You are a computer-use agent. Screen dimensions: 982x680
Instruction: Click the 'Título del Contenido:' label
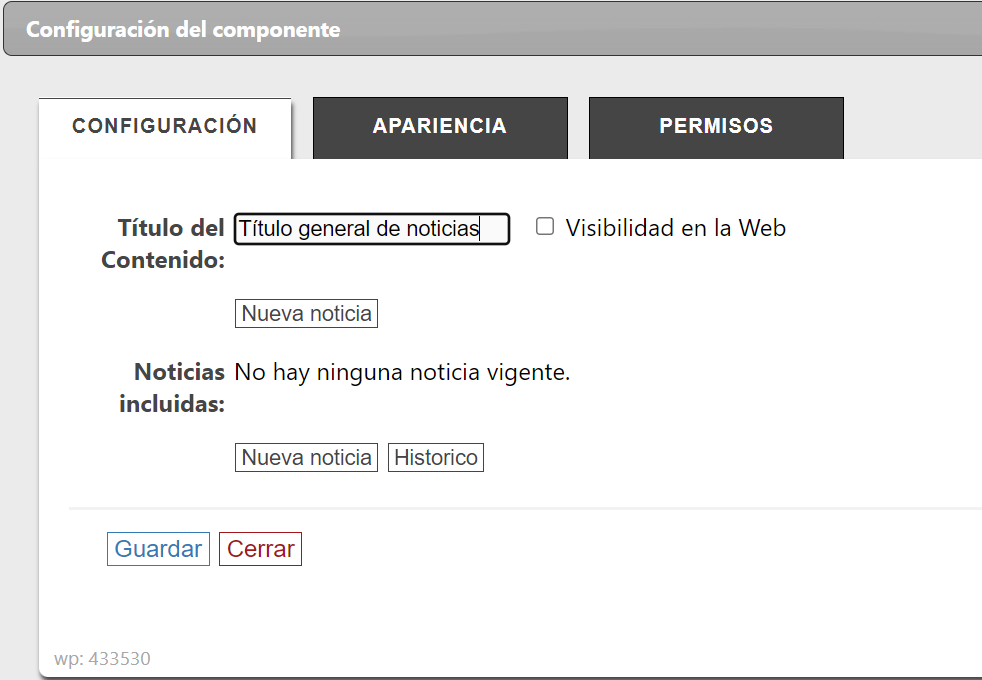pyautogui.click(x=163, y=244)
